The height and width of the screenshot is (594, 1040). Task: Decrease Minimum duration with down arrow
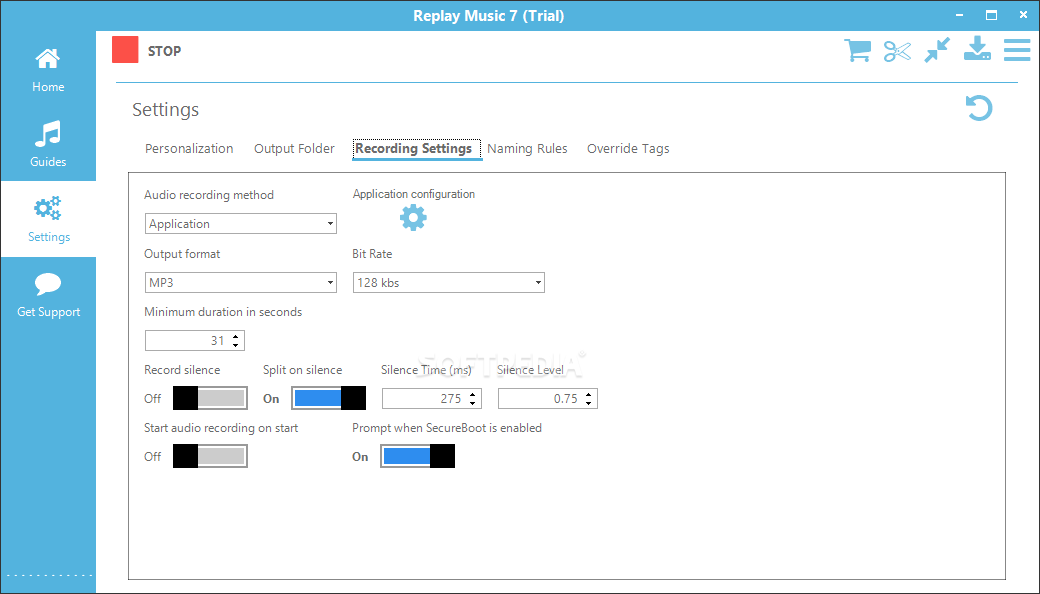[235, 345]
